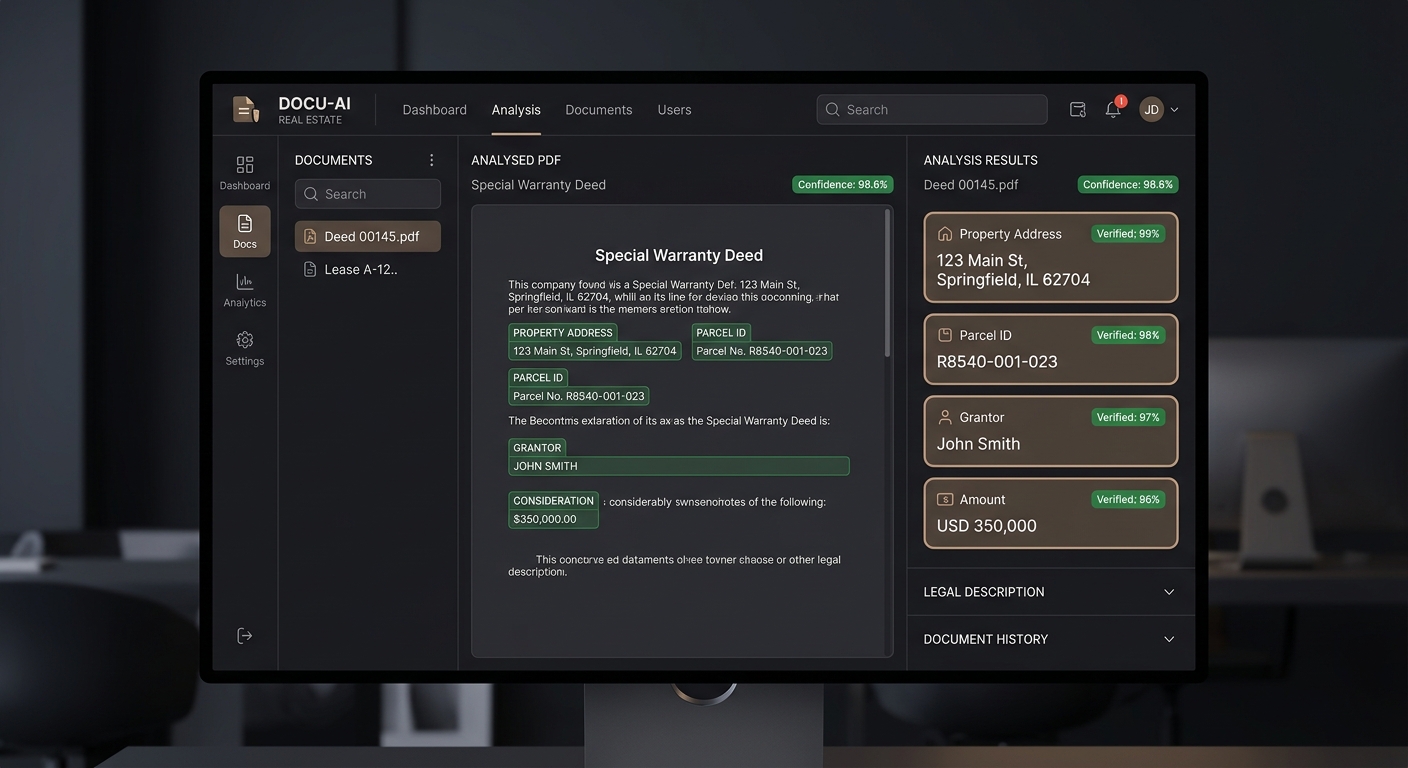Click the DOCU-AI logo icon
1408x768 pixels.
(x=246, y=109)
